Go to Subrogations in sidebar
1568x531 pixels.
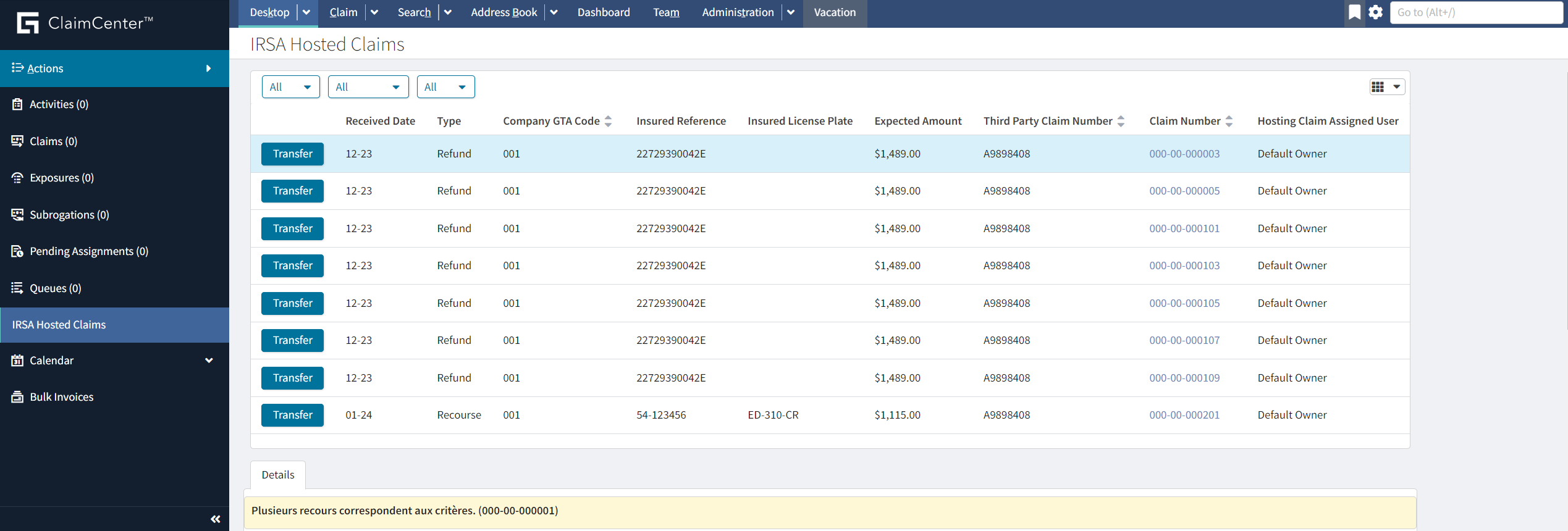[69, 215]
